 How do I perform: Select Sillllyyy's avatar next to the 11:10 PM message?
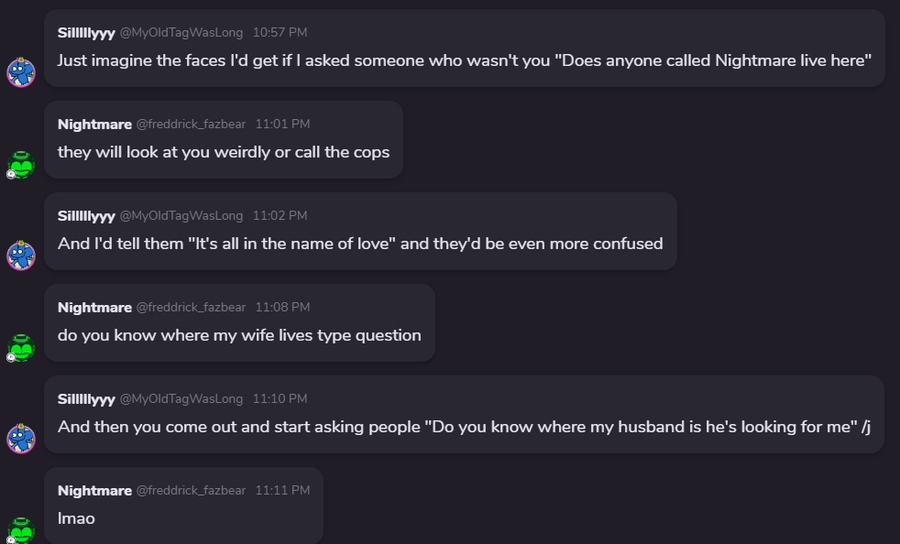pyautogui.click(x=21, y=438)
